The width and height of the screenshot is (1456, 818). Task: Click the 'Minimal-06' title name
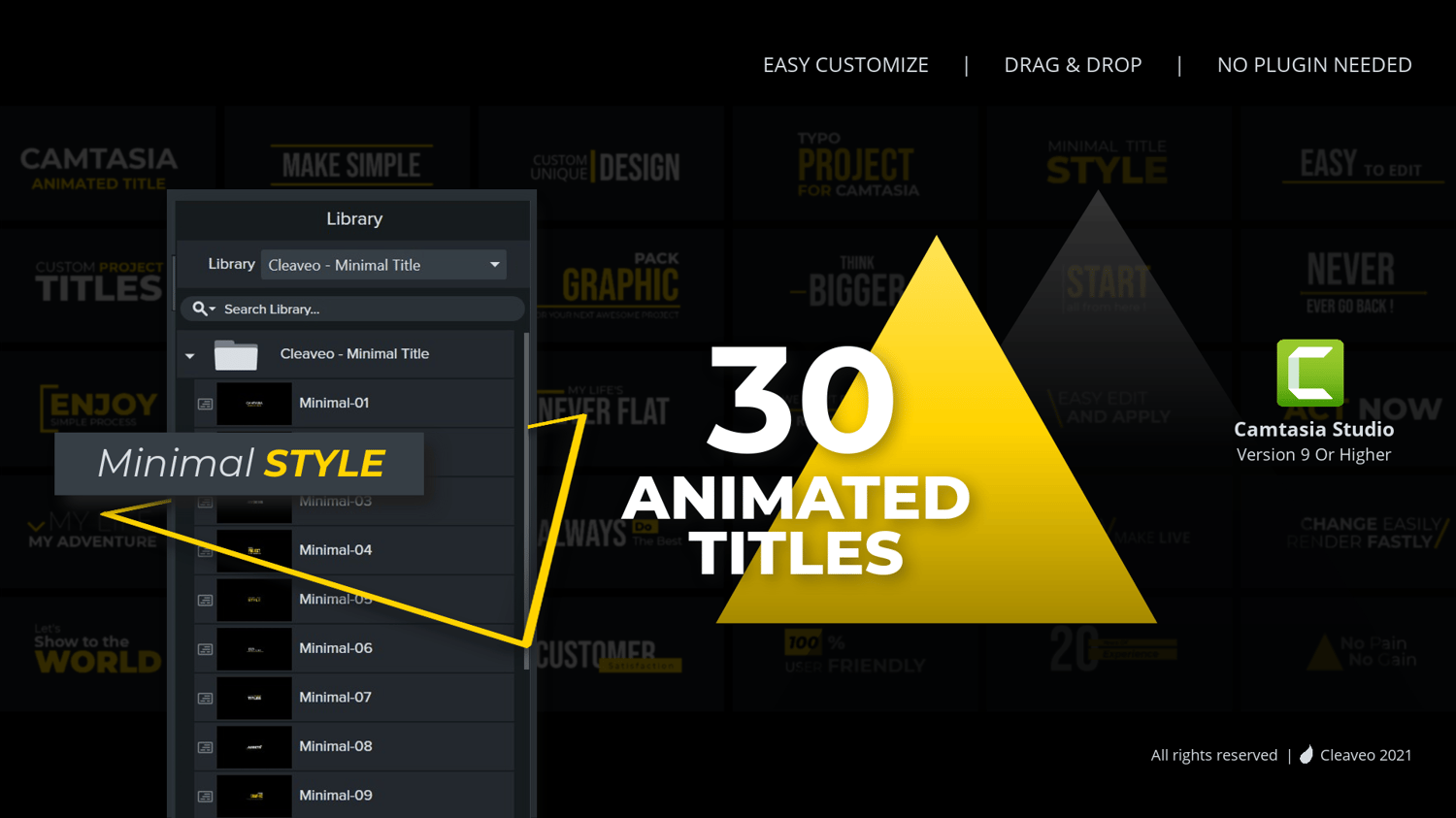(x=336, y=648)
